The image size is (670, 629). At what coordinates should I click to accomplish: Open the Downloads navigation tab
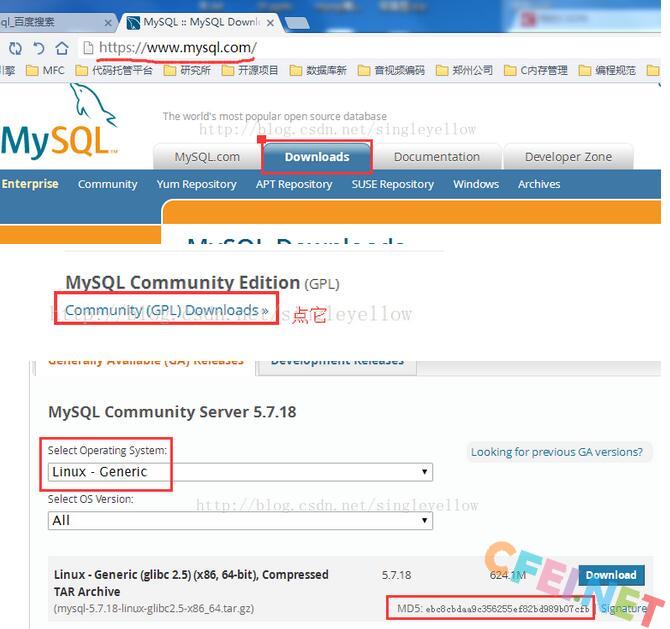coord(317,157)
